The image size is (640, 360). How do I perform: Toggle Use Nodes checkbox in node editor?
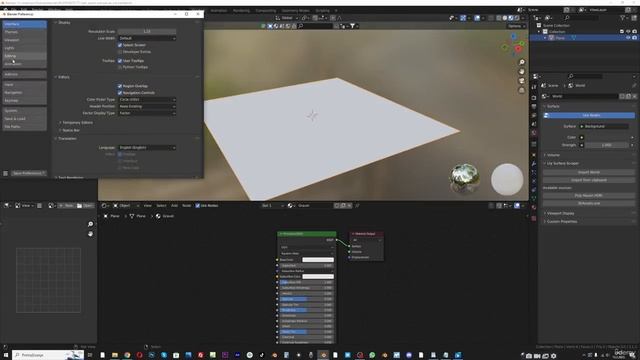pos(198,206)
